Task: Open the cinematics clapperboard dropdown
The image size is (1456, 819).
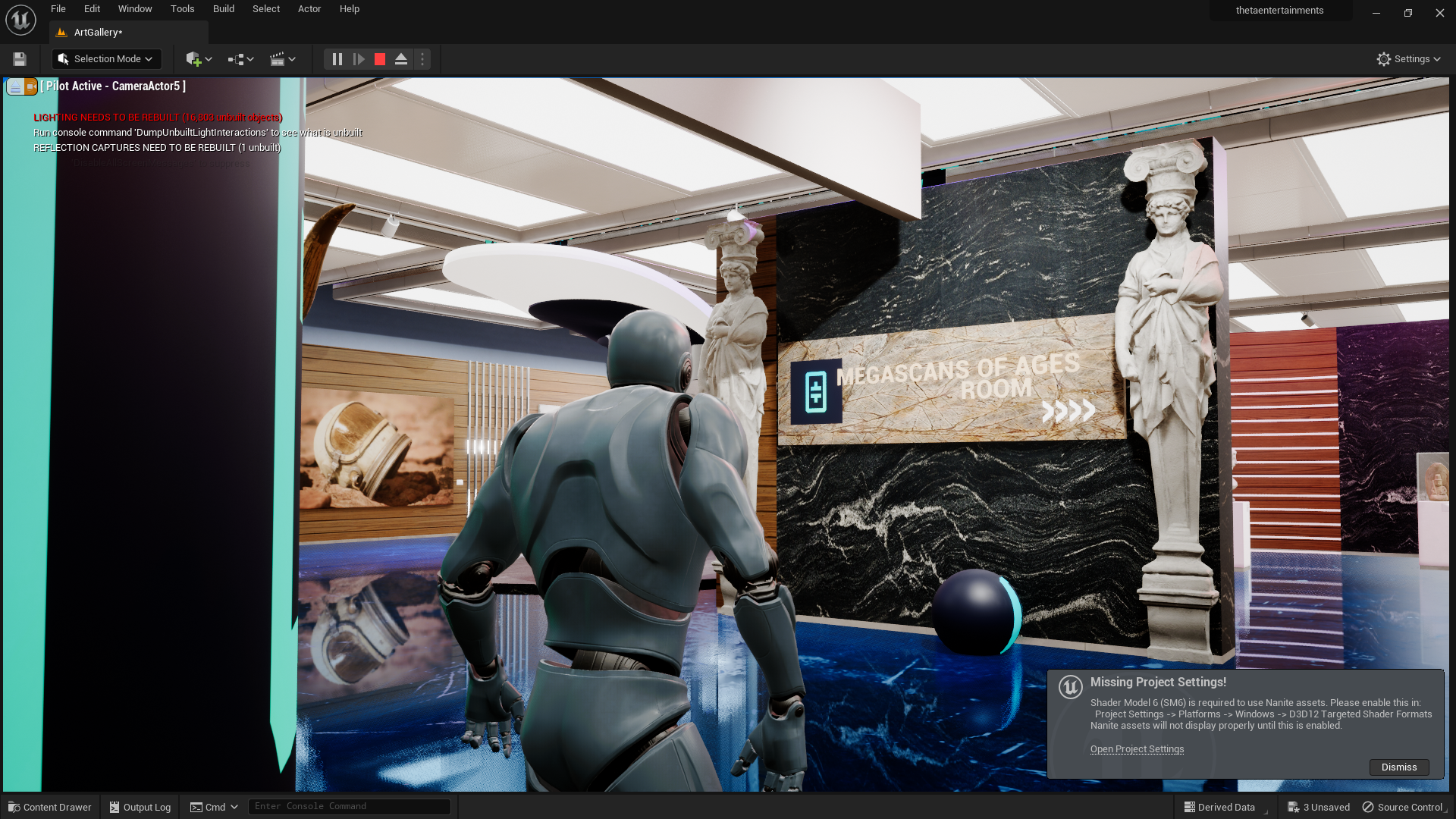Action: 283,59
